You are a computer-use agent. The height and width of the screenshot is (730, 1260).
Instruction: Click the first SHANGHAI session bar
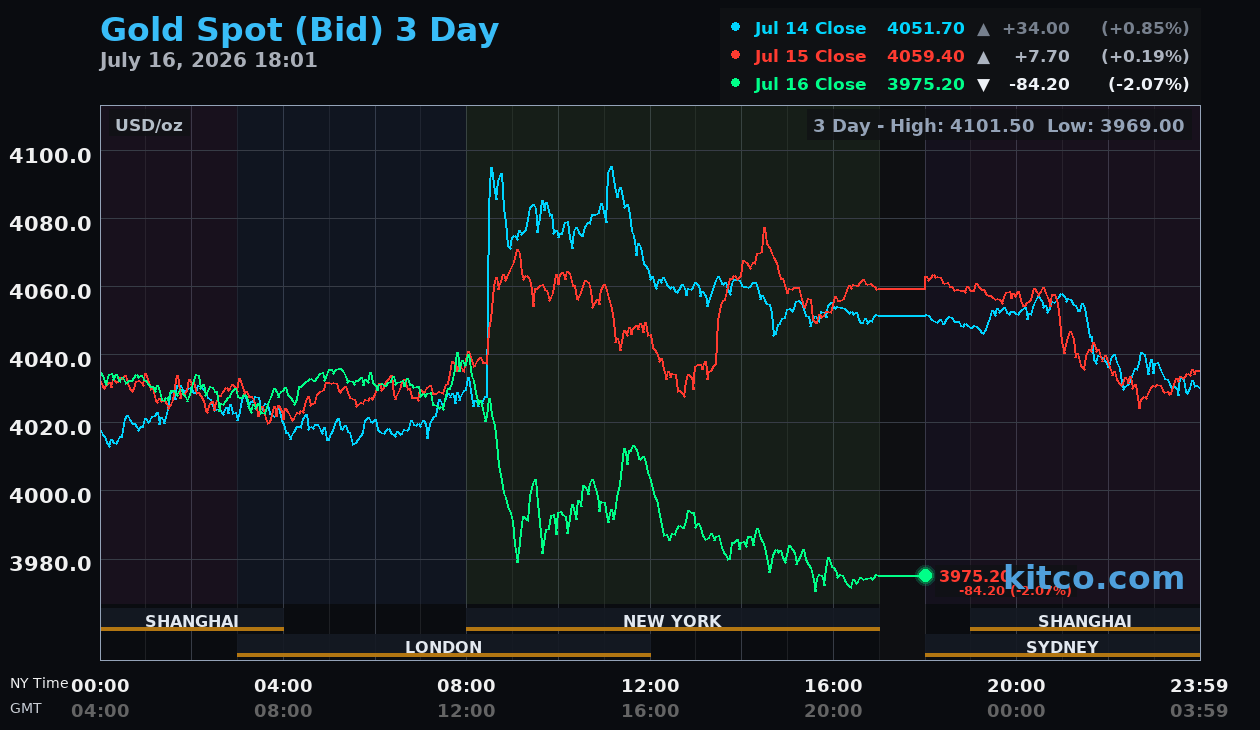[x=192, y=620]
